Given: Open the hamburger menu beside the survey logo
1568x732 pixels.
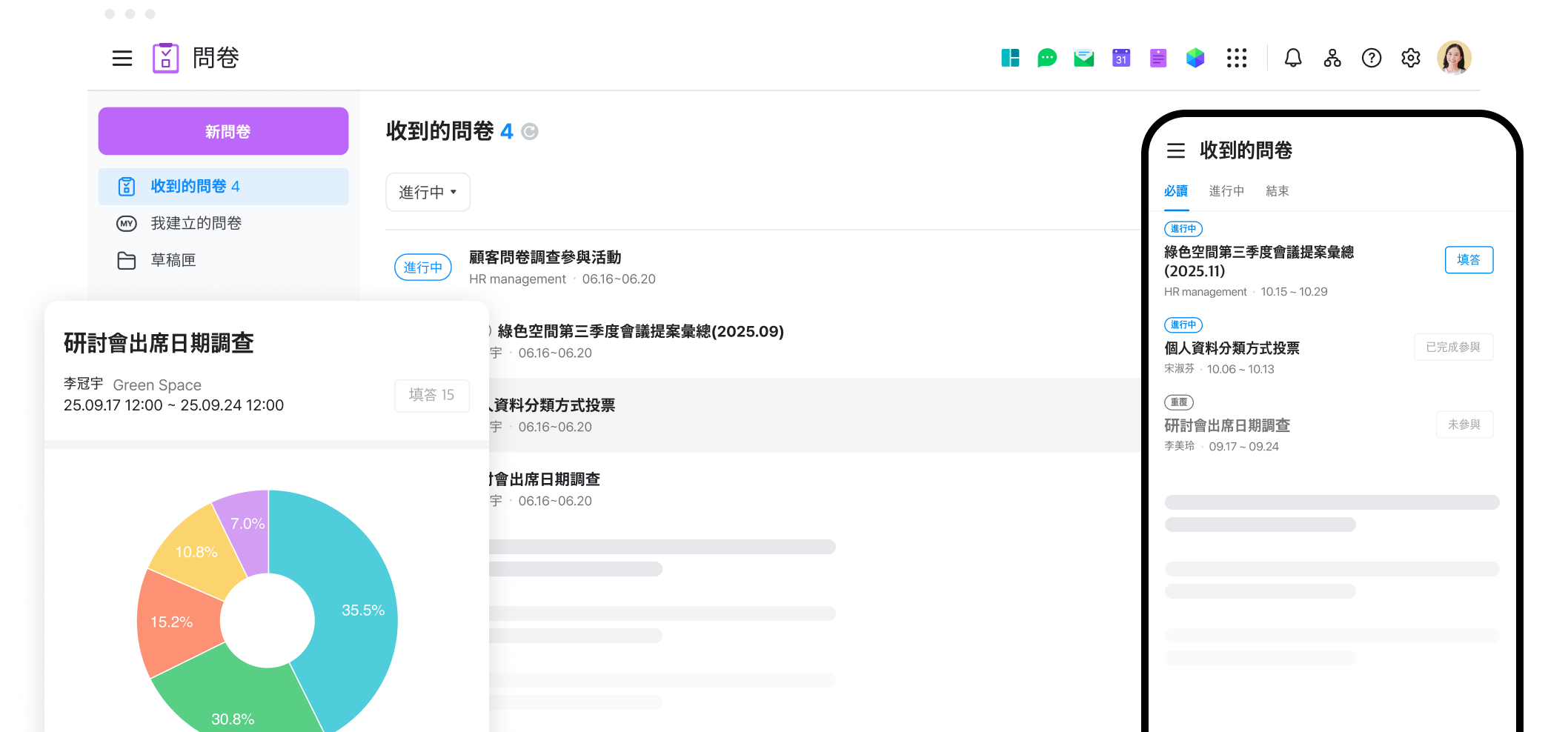Looking at the screenshot, I should coord(122,59).
